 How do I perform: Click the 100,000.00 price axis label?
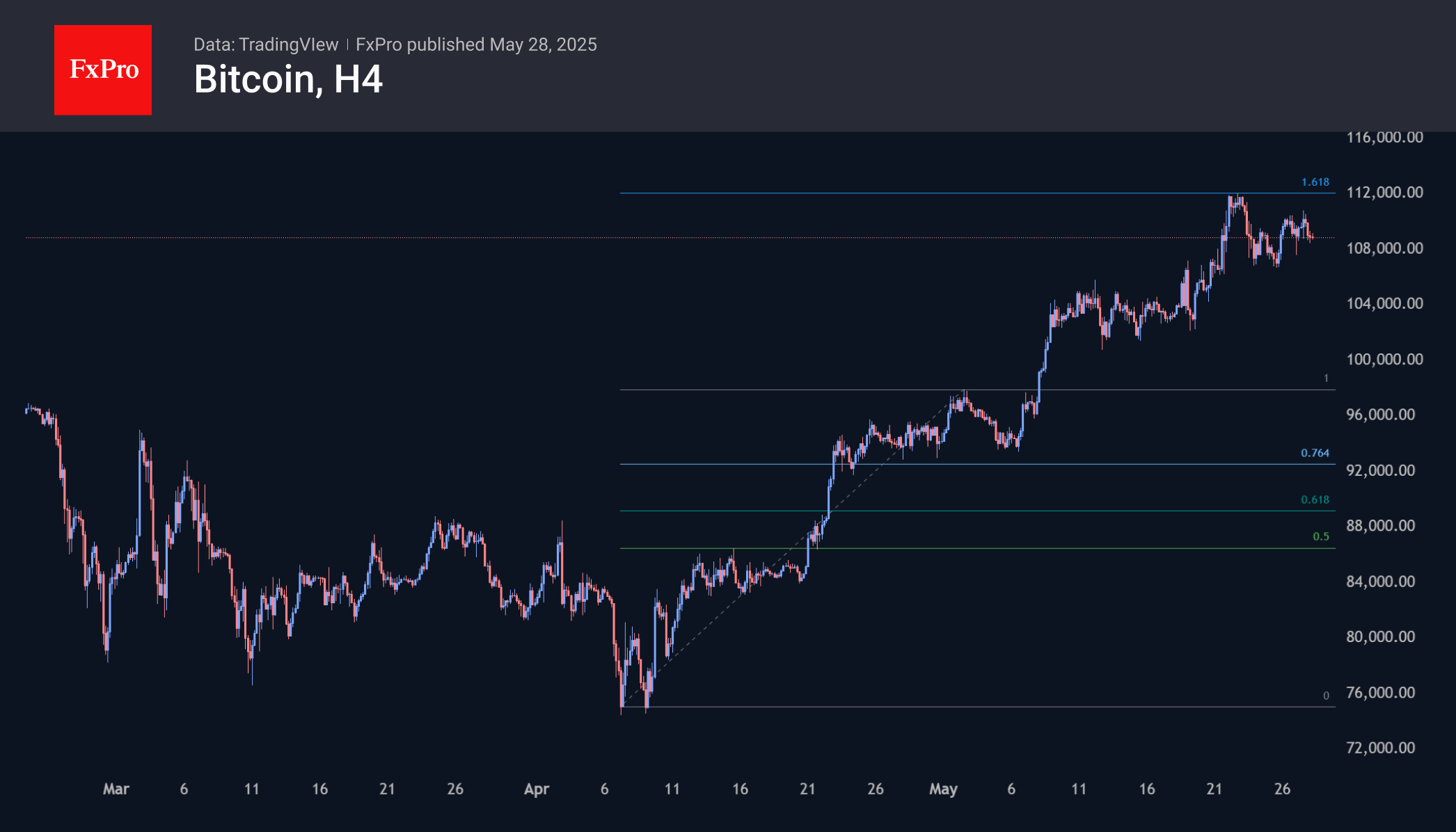(1384, 360)
